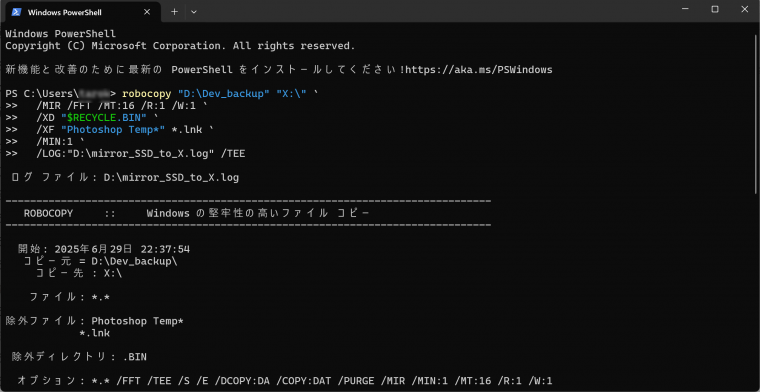
Task: Close the Windows PowerShell tab
Action: (x=147, y=12)
